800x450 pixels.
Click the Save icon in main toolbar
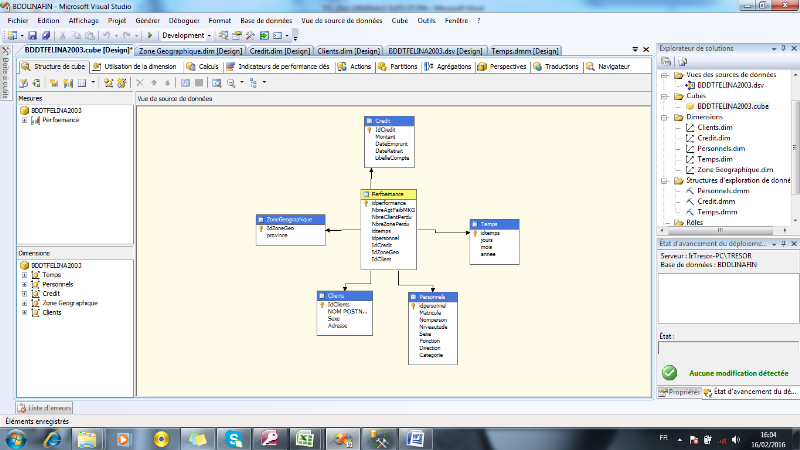pos(33,35)
